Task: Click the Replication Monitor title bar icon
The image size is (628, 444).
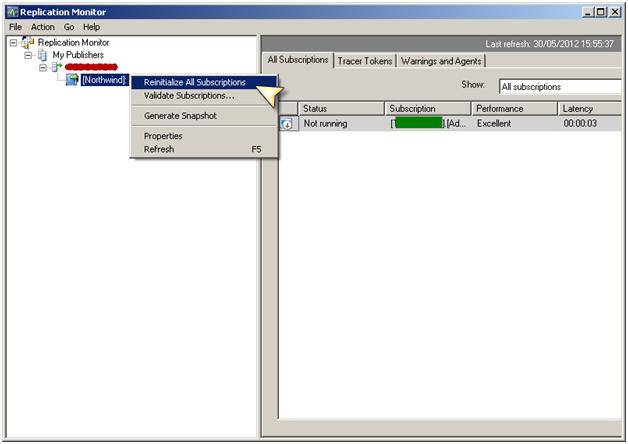Action: [12, 12]
